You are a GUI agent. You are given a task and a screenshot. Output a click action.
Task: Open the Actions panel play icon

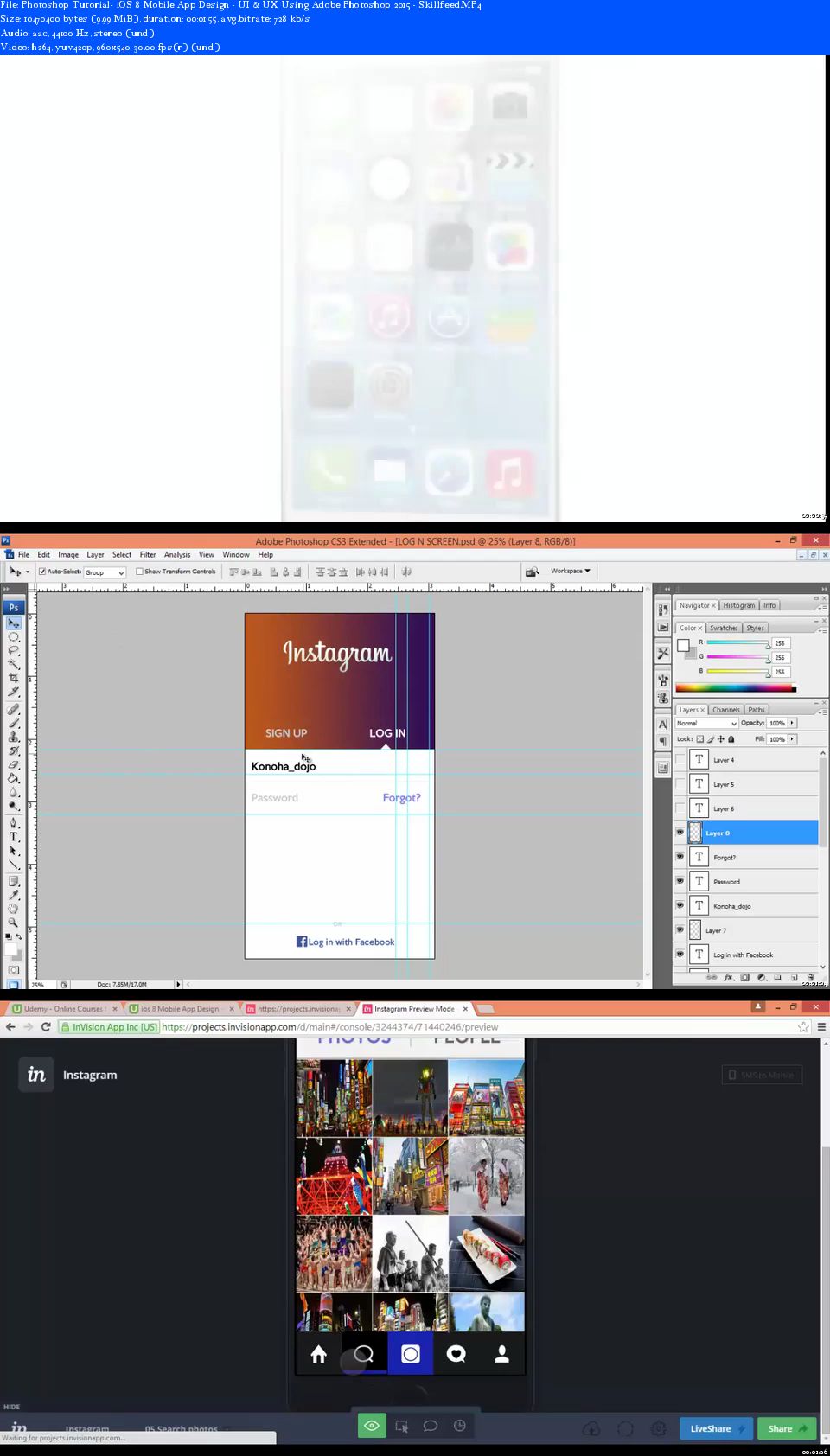(x=663, y=627)
